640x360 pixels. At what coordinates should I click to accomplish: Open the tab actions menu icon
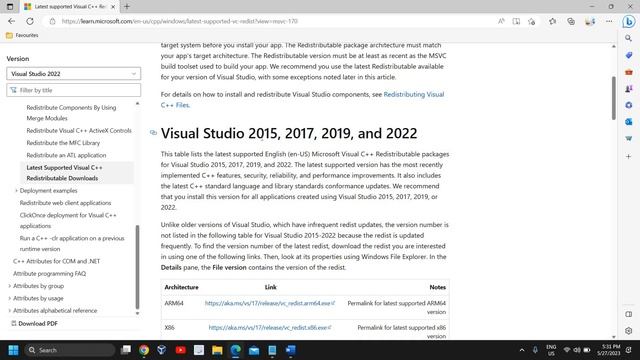pos(10,7)
